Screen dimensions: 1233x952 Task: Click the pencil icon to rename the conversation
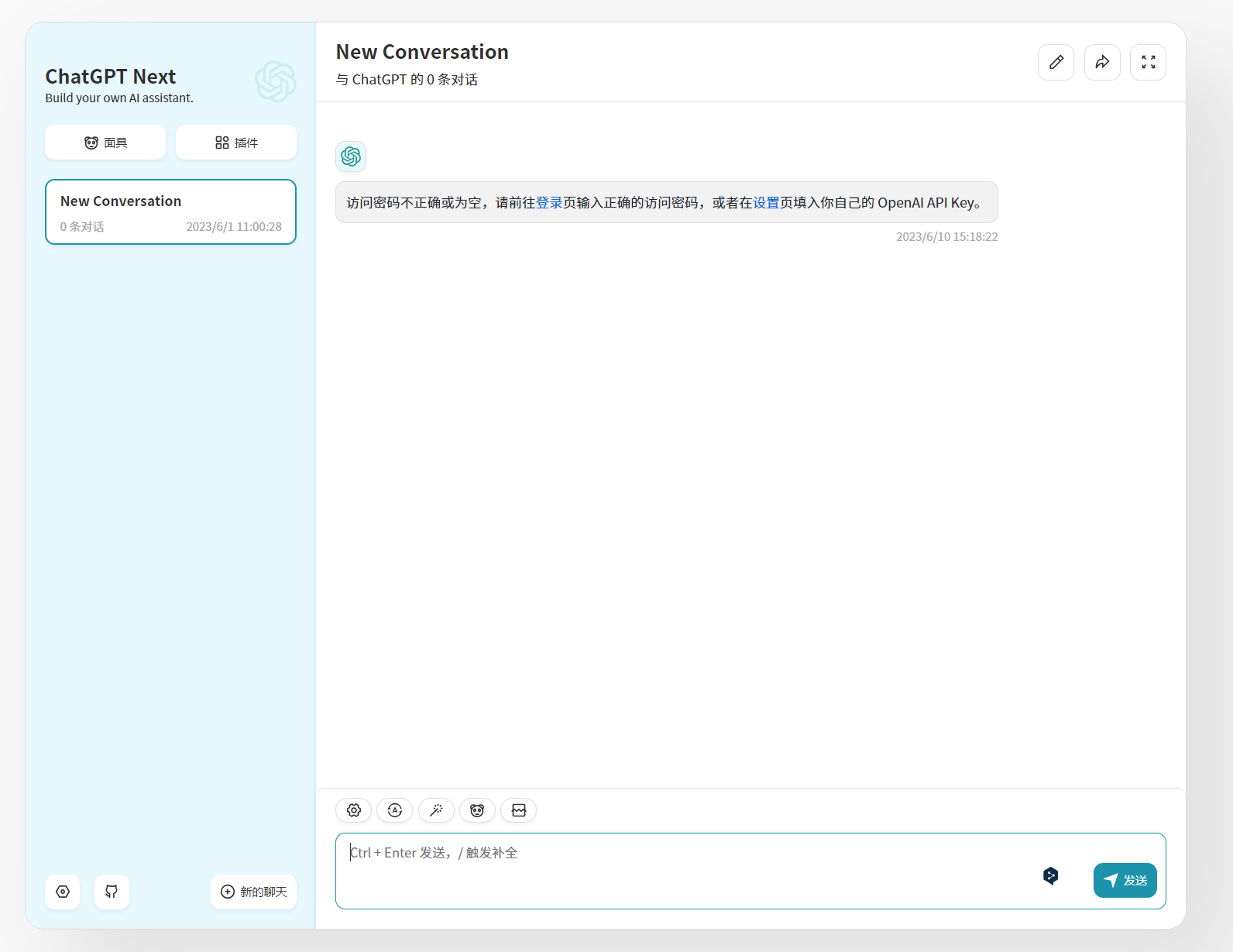coord(1056,62)
